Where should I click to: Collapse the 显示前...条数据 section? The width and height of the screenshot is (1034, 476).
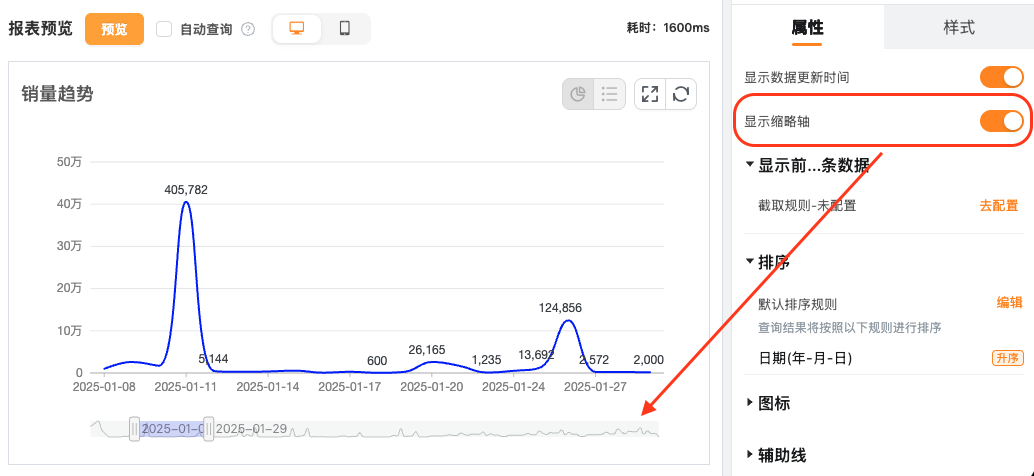tap(750, 165)
